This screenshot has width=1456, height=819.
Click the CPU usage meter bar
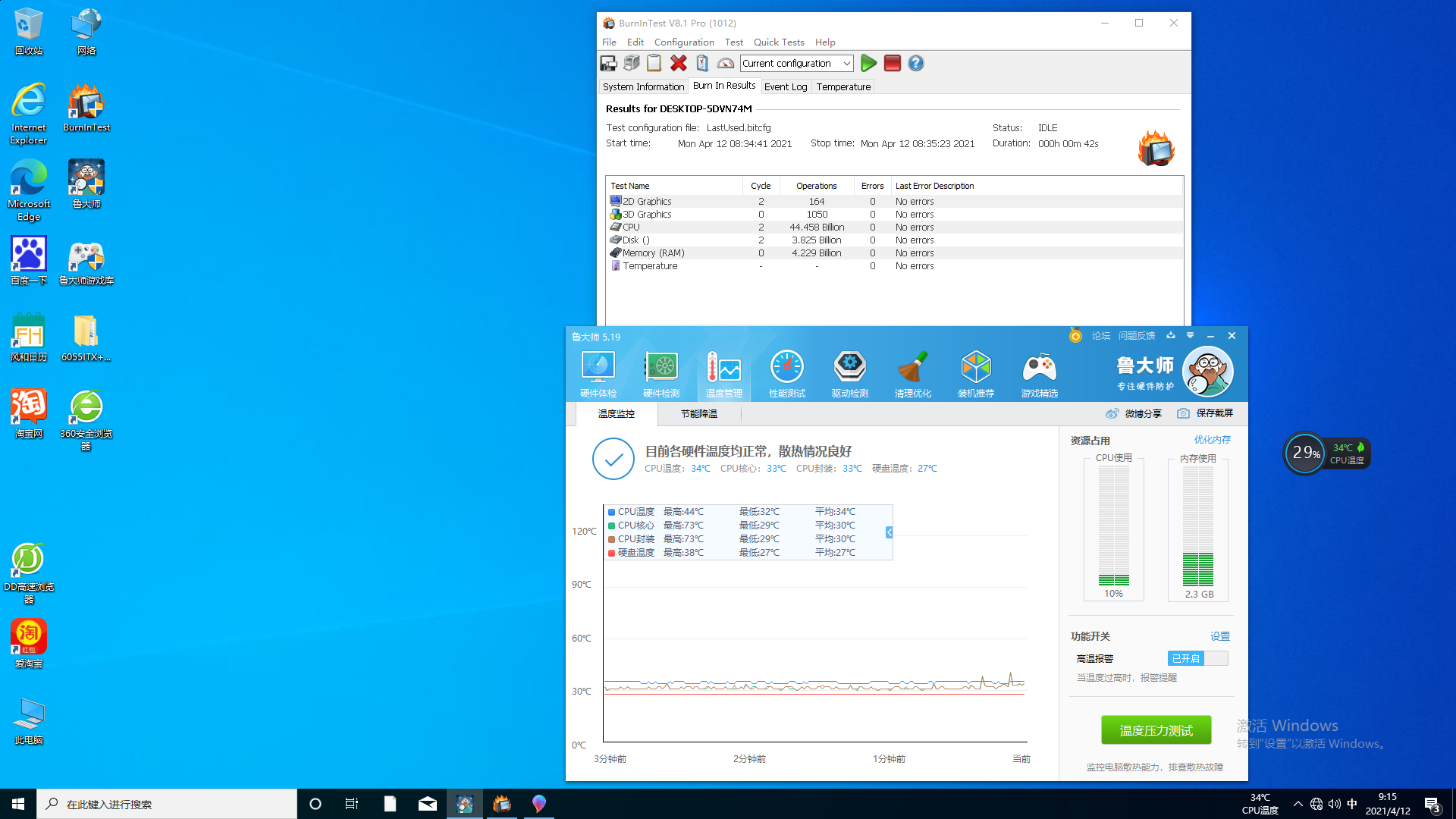pos(1114,526)
